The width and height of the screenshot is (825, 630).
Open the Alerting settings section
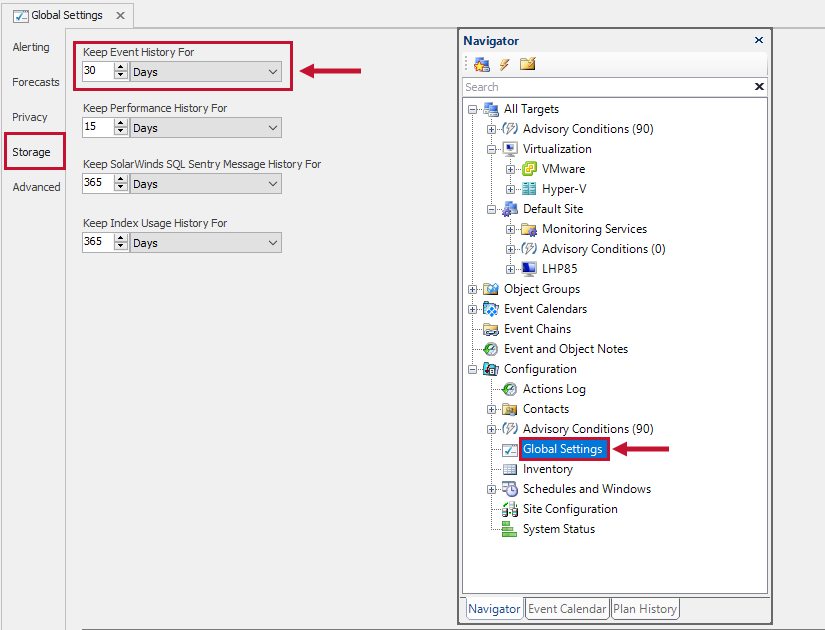[x=31, y=46]
